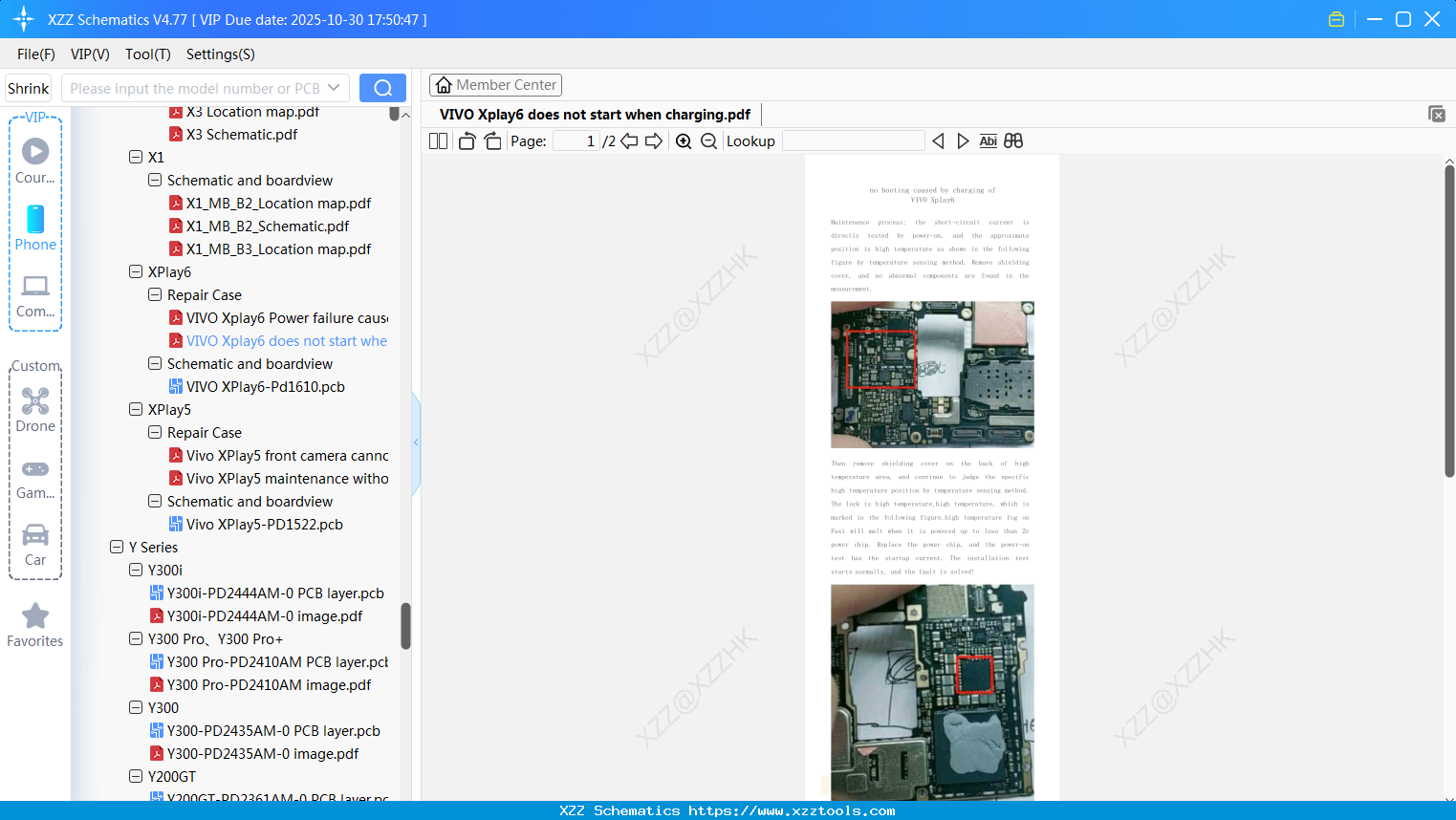Collapse the XPlay6 Repair Case folder
This screenshot has height=820, width=1456.
[155, 294]
